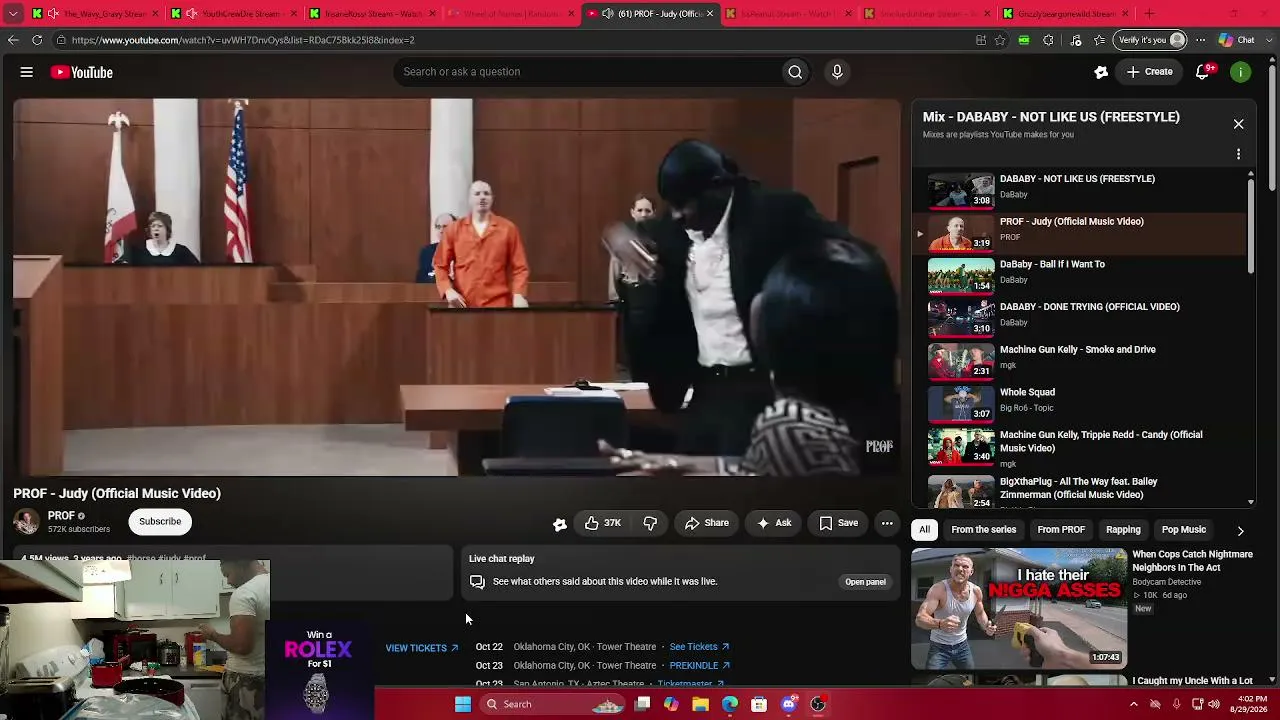
Task: Open the Copilot Chat button in Edge
Action: tap(1237, 40)
